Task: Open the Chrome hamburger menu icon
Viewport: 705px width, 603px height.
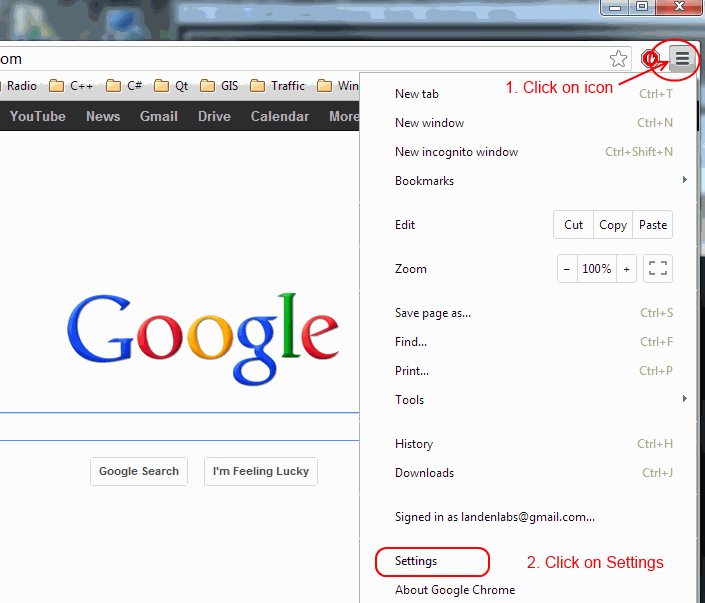Action: pos(682,58)
